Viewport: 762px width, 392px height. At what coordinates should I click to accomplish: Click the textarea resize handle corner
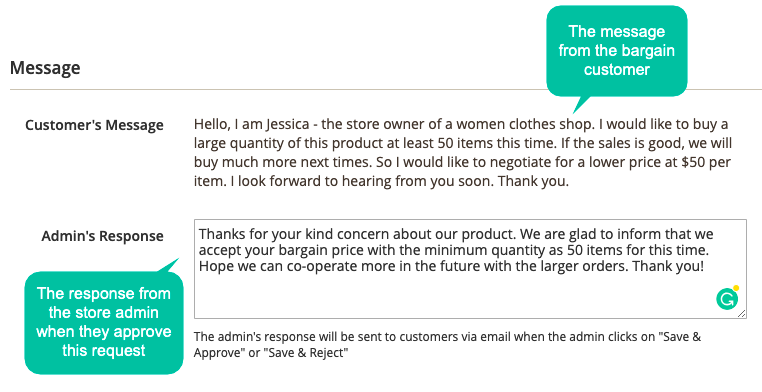coord(742,314)
